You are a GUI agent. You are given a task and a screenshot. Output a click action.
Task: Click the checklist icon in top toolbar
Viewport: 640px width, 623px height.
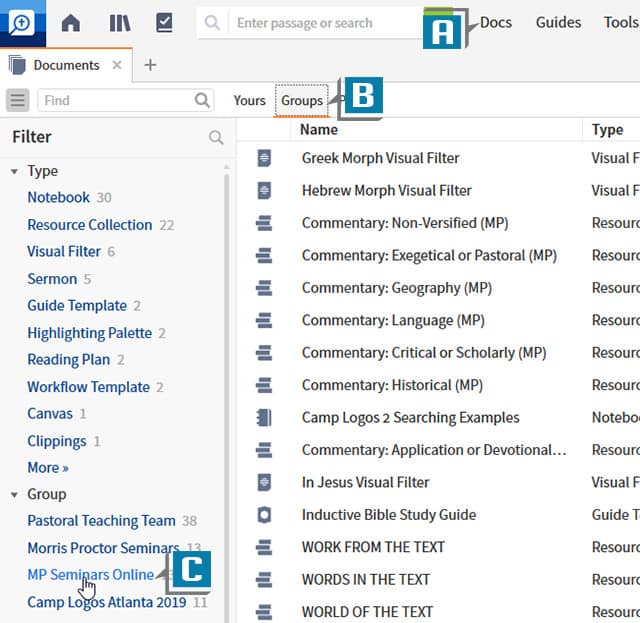click(x=165, y=23)
